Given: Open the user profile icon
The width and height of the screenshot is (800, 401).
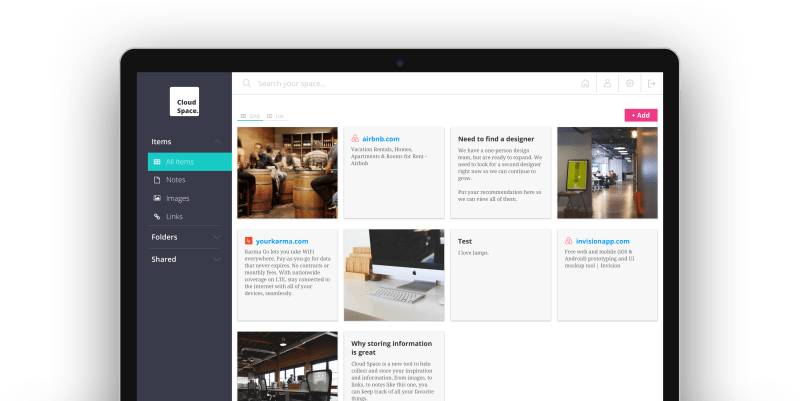Looking at the screenshot, I should pos(607,83).
